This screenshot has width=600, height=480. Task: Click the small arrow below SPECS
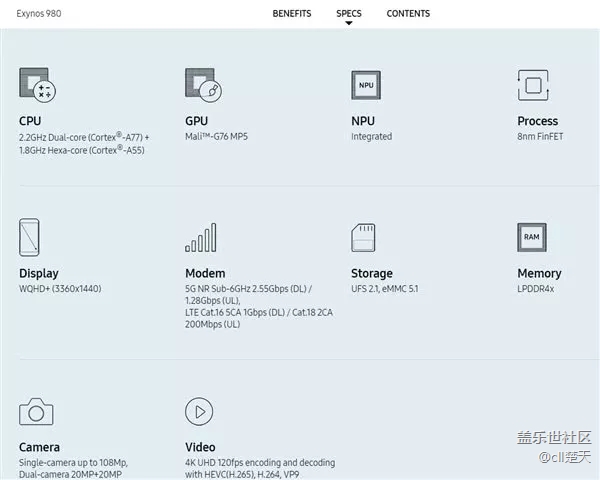click(x=349, y=23)
